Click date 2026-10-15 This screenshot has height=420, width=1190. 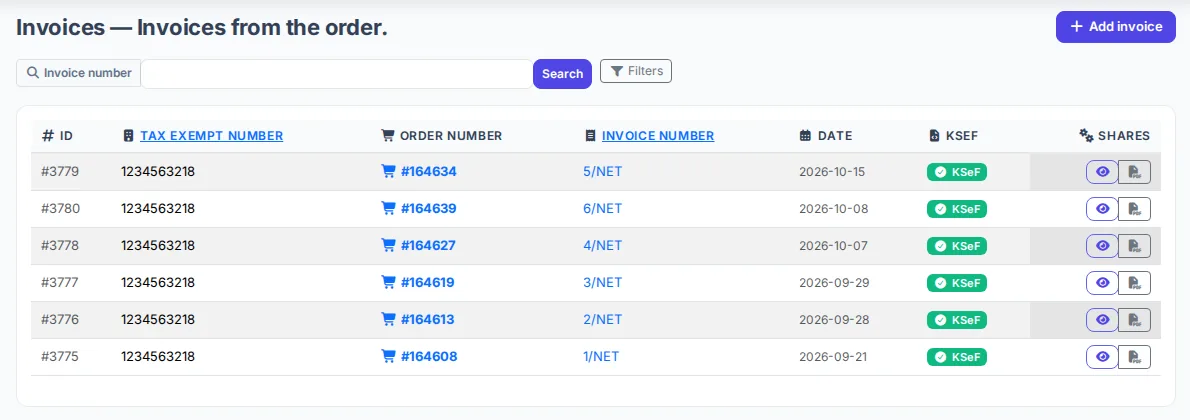point(832,172)
